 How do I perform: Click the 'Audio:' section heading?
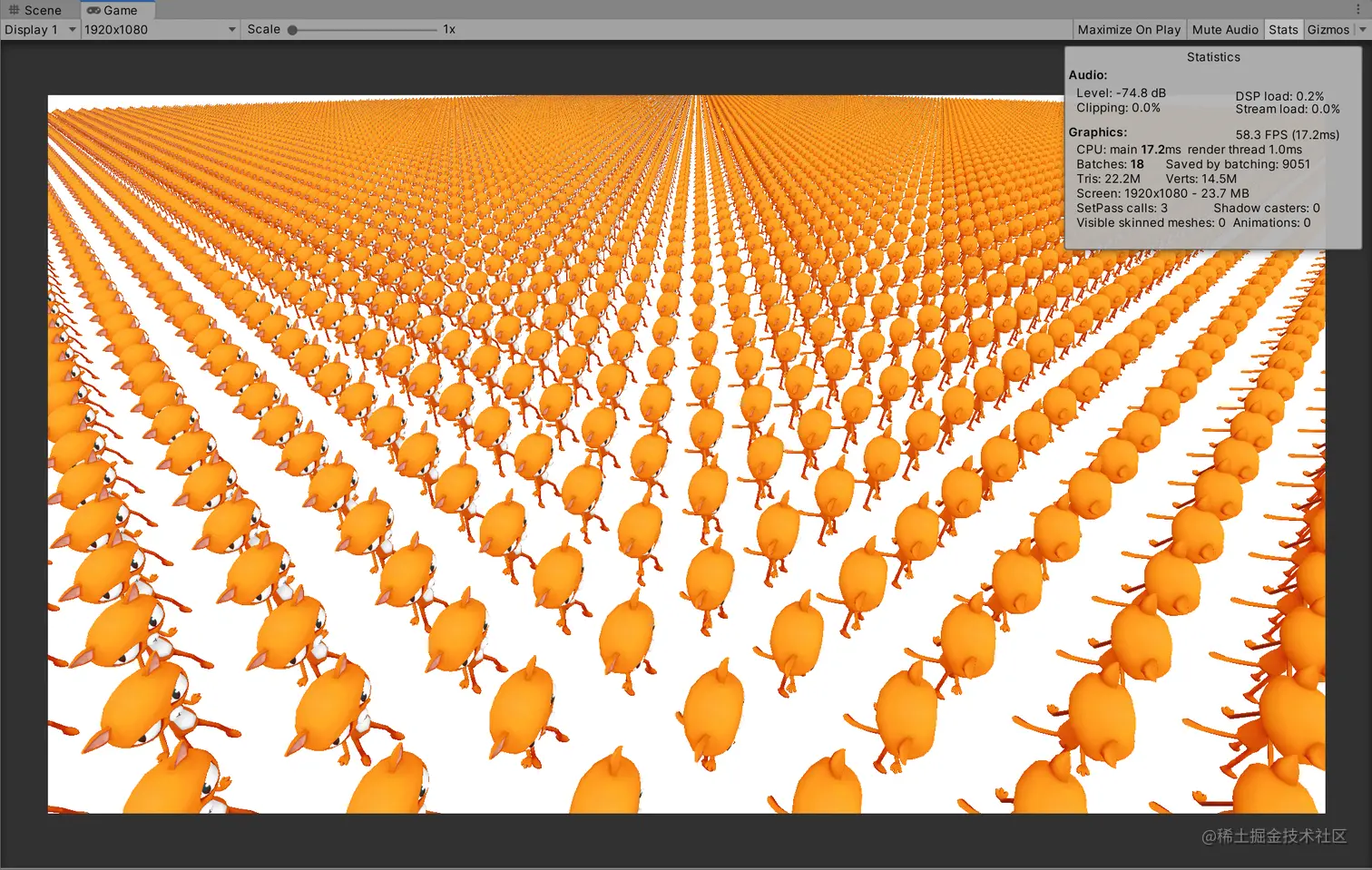pyautogui.click(x=1088, y=75)
